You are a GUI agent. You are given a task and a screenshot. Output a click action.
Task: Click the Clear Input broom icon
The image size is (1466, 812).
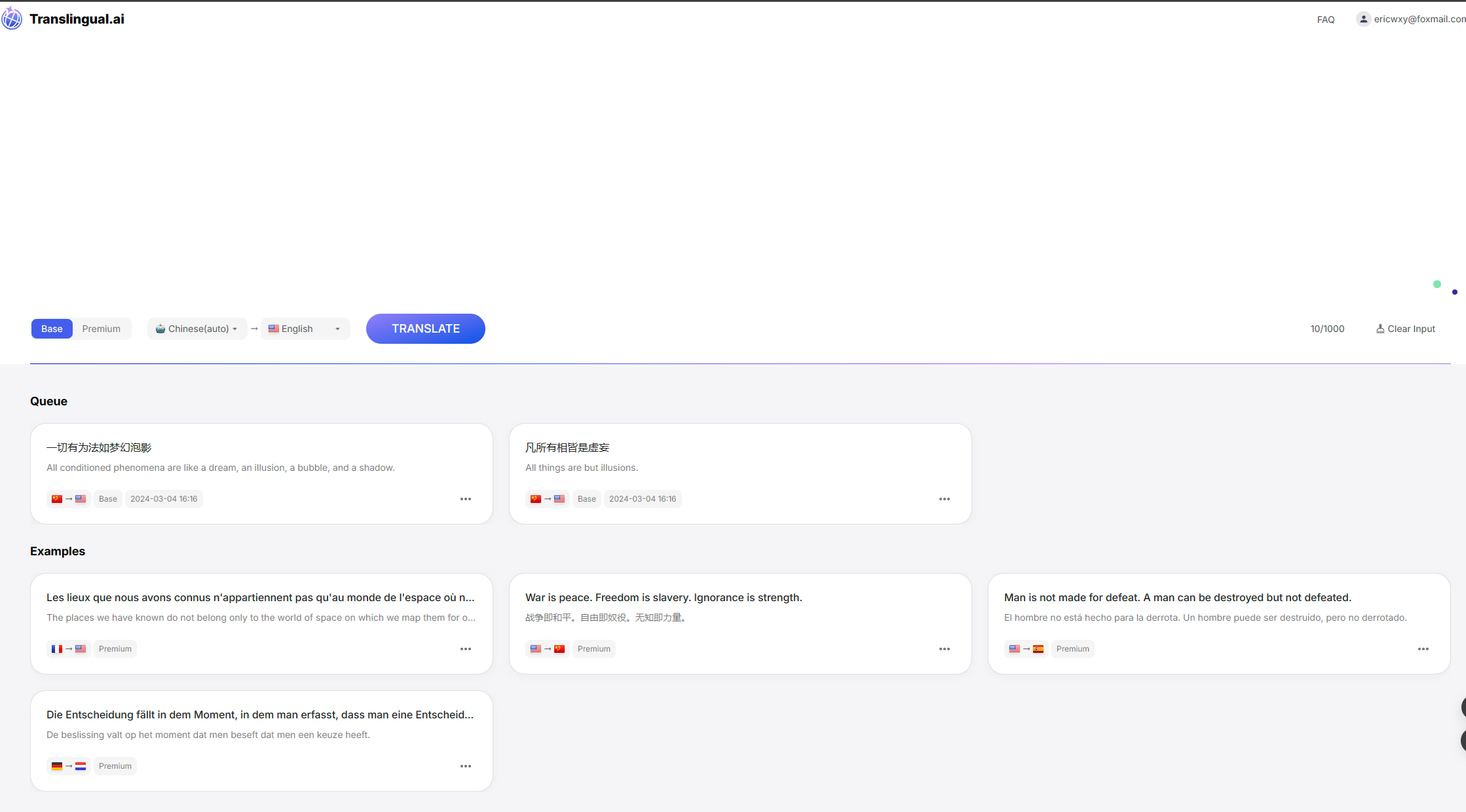pyautogui.click(x=1380, y=329)
